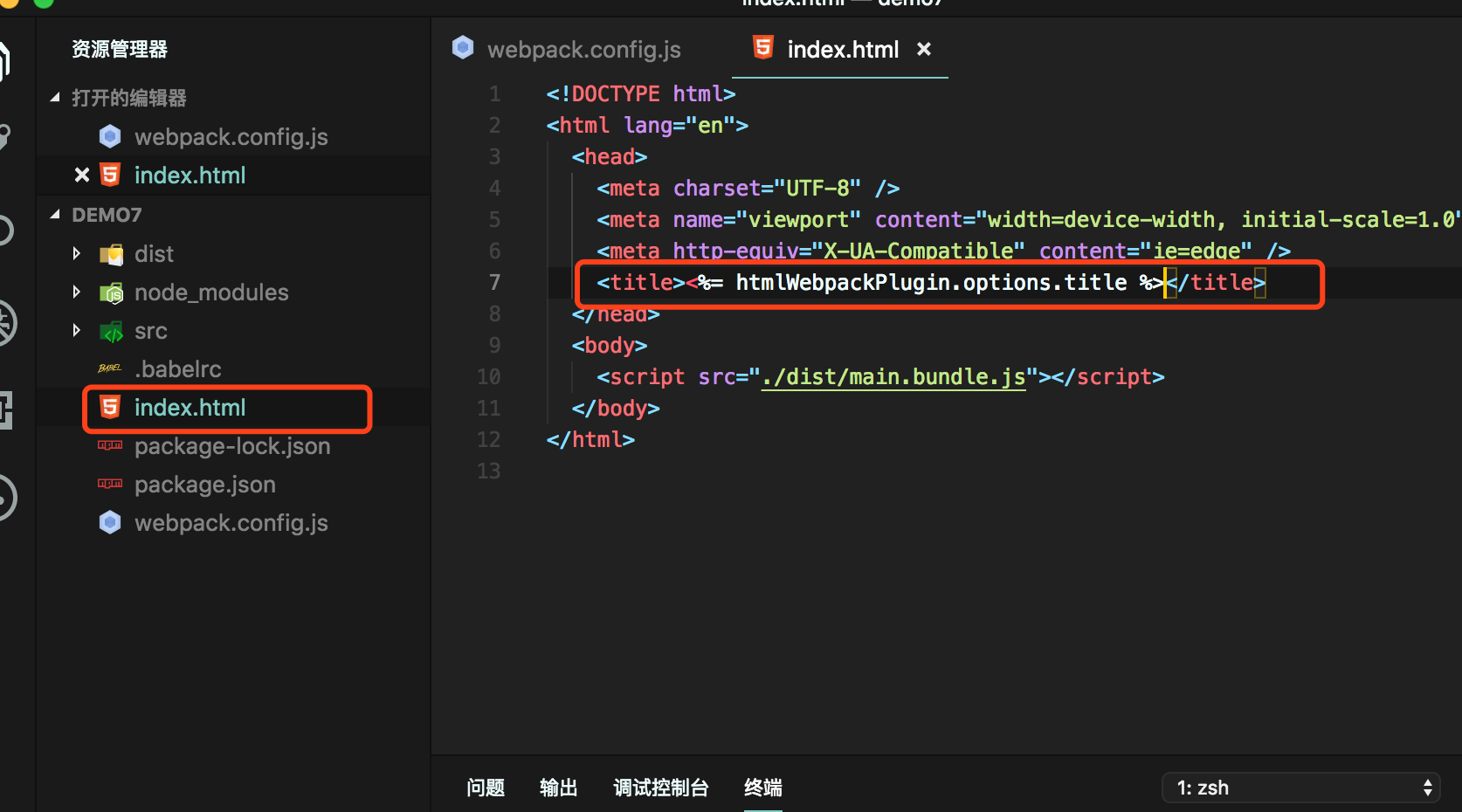This screenshot has height=812, width=1462.
Task: Click the meta charset="UTF-8" line
Action: (748, 188)
